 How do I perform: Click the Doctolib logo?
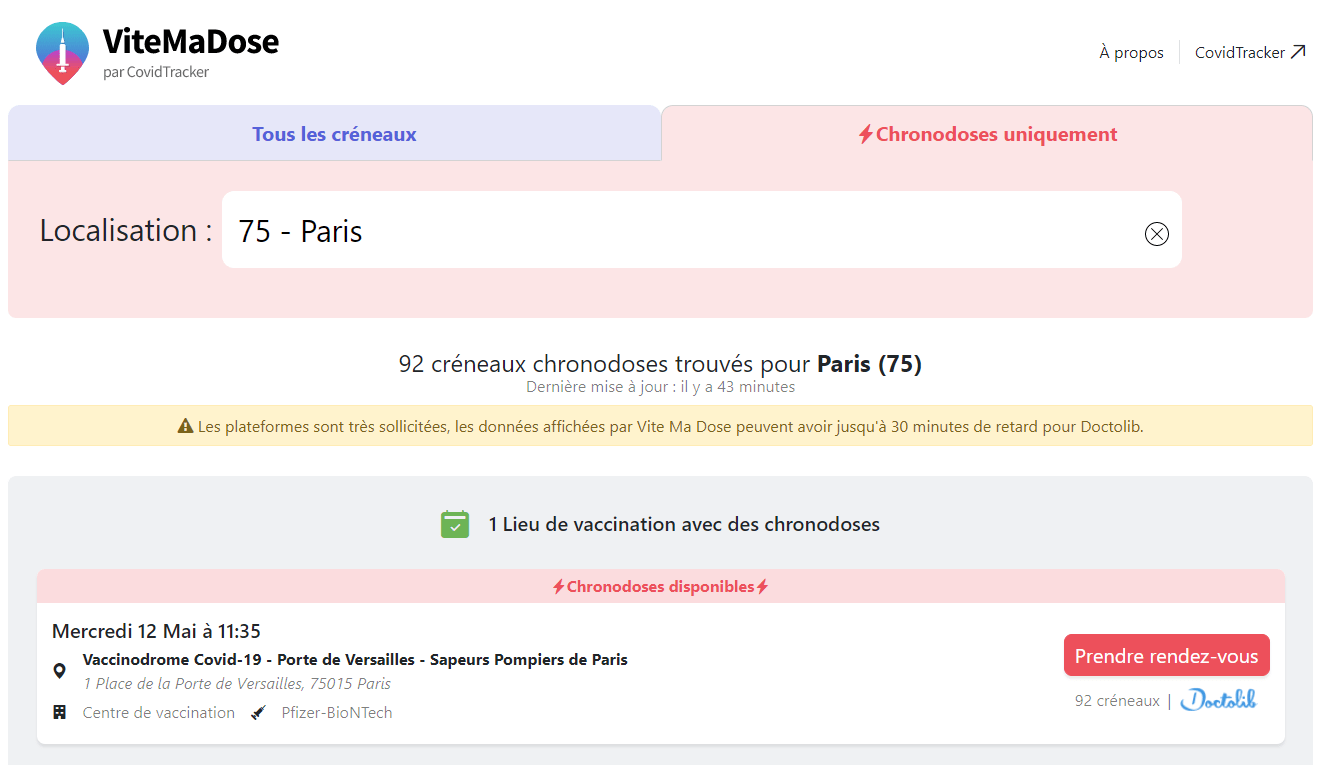pos(1218,700)
